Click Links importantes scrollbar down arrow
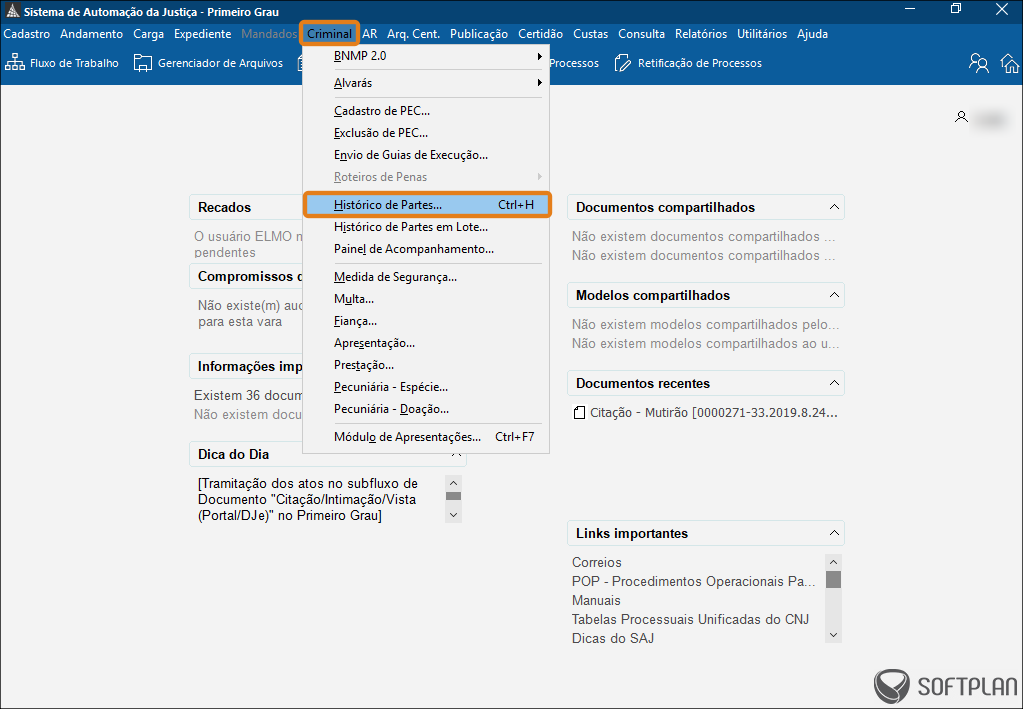Image resolution: width=1023 pixels, height=709 pixels. (x=833, y=635)
